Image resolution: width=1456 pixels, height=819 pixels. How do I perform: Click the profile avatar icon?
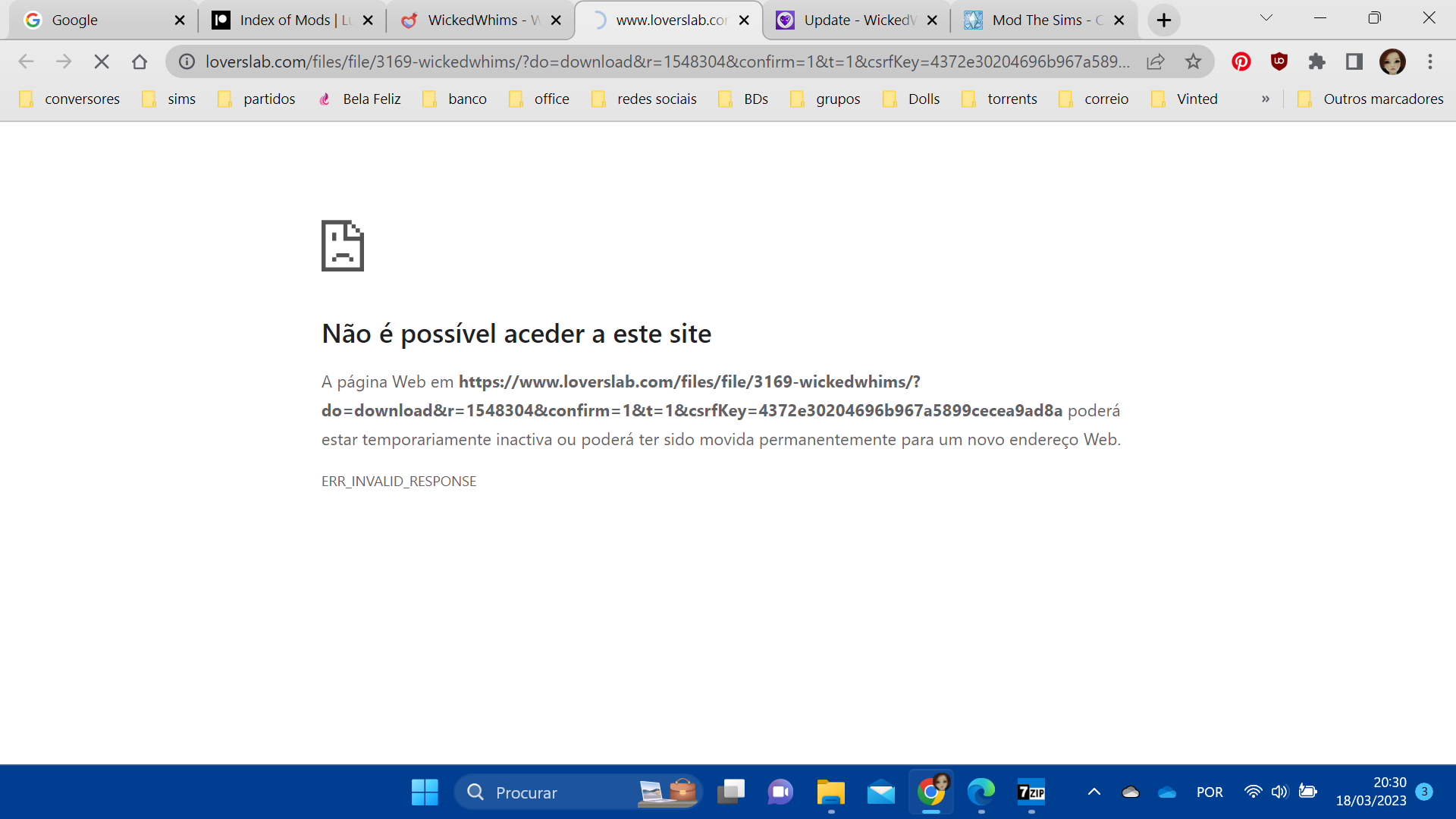pyautogui.click(x=1394, y=62)
